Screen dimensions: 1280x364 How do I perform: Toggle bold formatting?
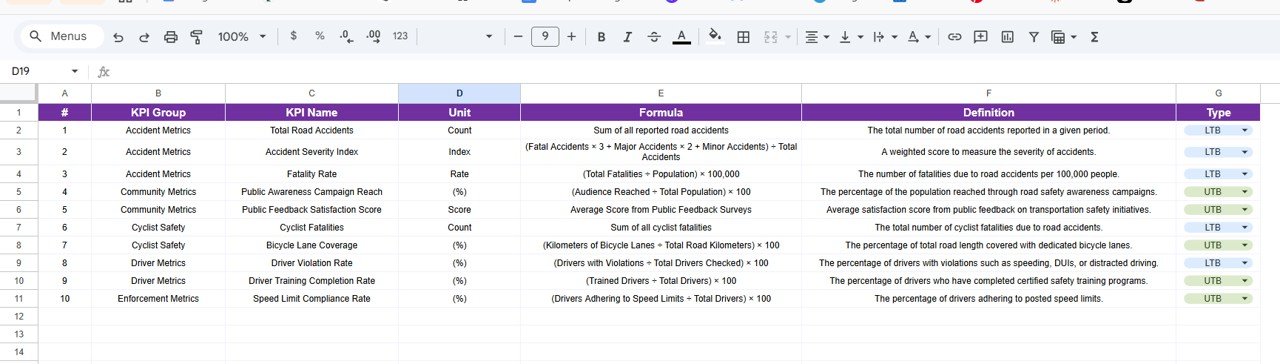601,37
